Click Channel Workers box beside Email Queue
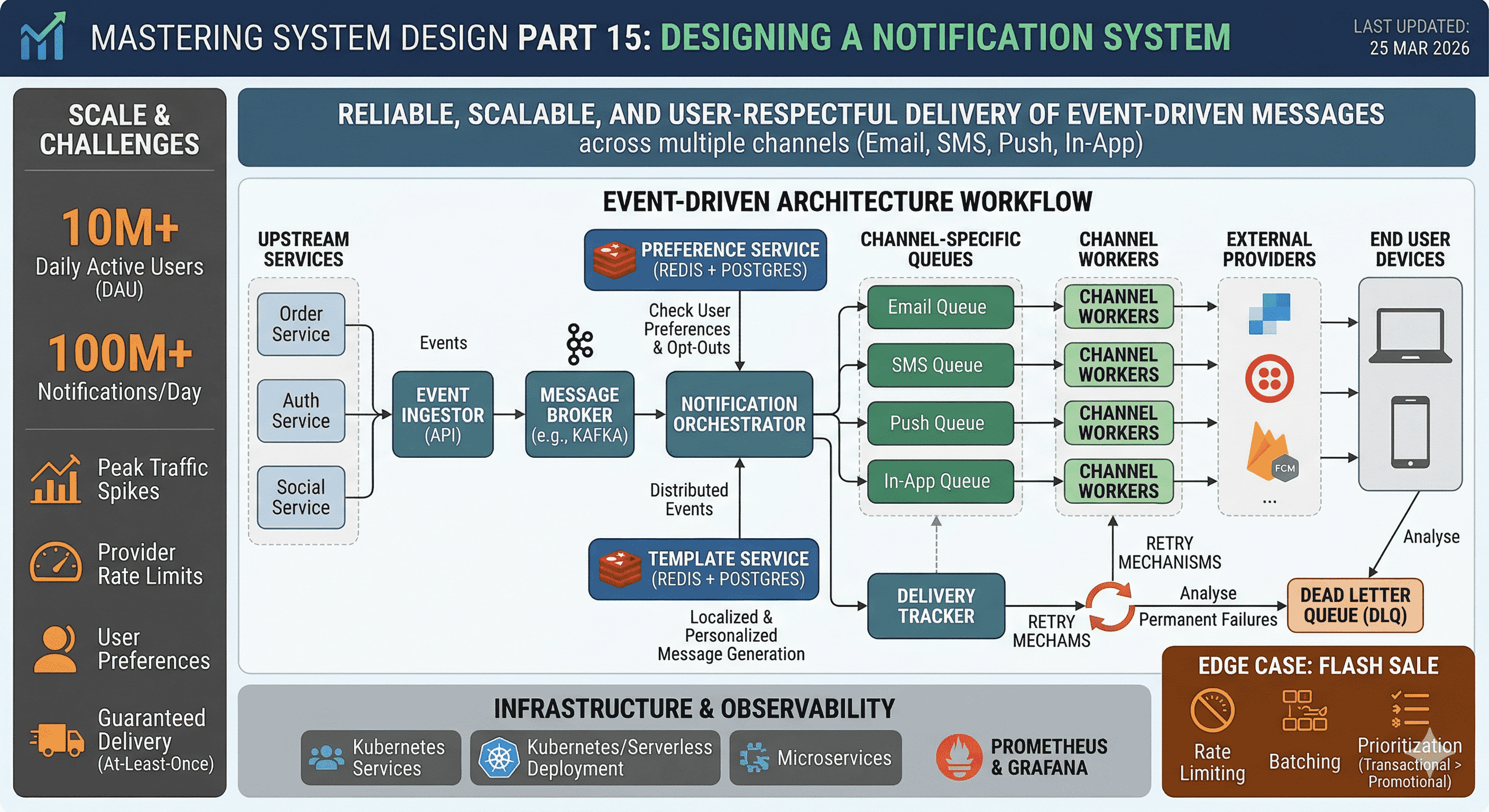The image size is (1489, 812). pyautogui.click(x=1118, y=306)
